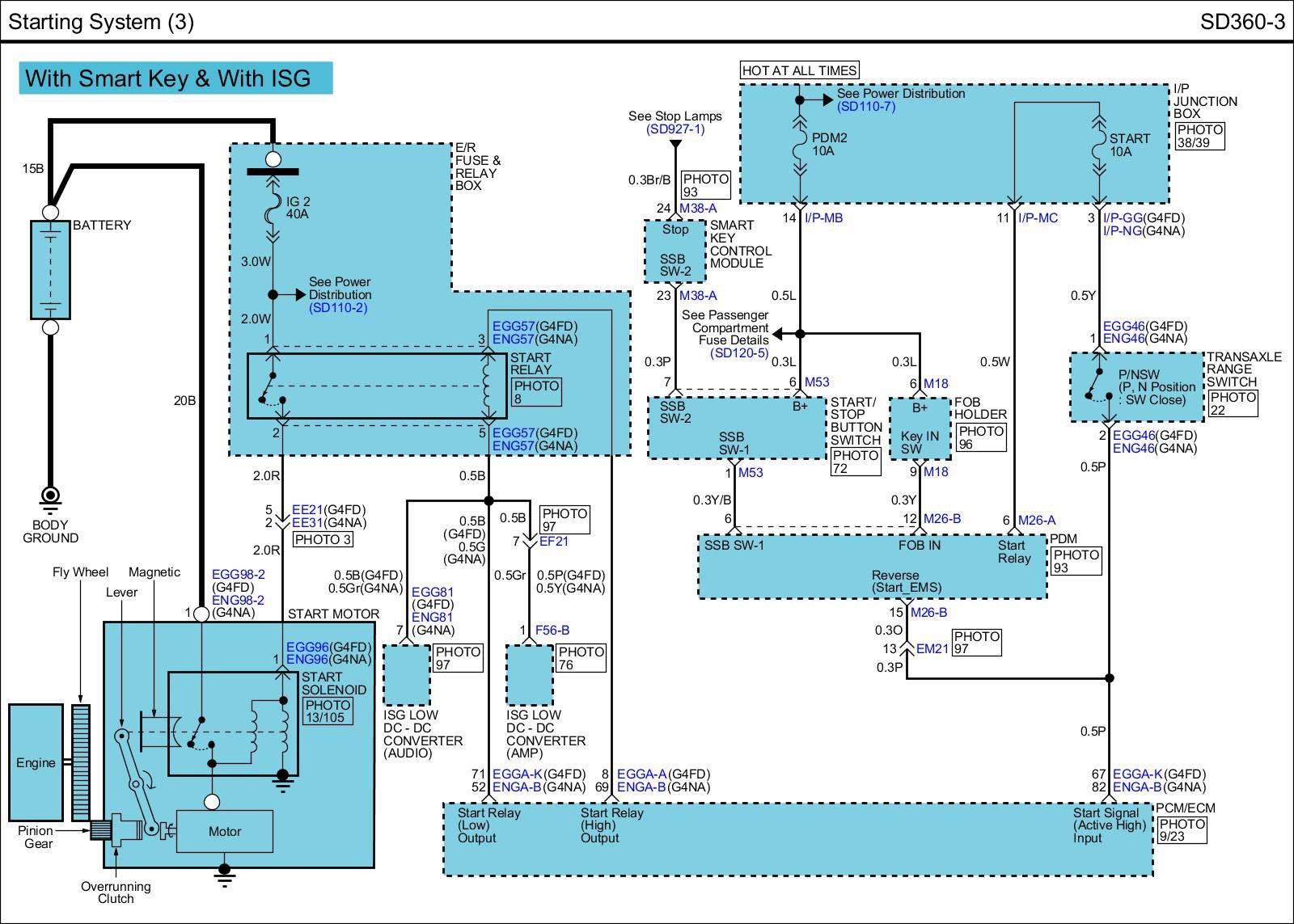Open the SD120-5 fuse details link
Screen dimensions: 1294x924
tap(739, 353)
